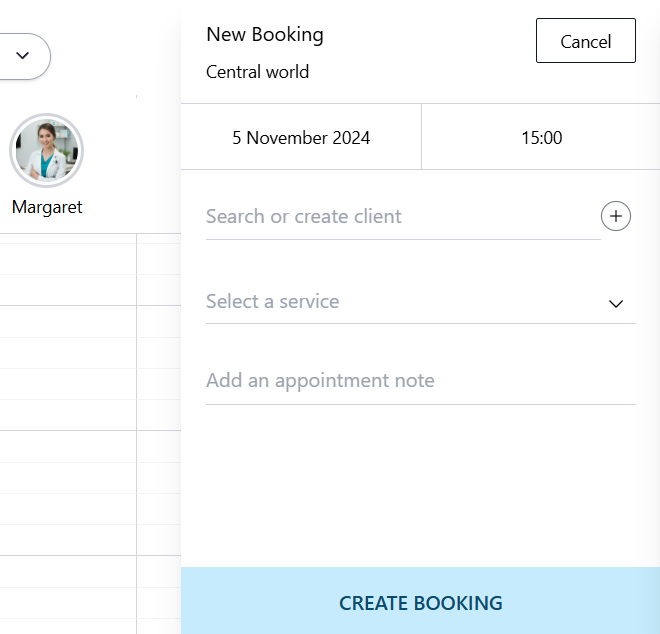
Task: Select the Margaret staff name label
Action: click(x=47, y=207)
